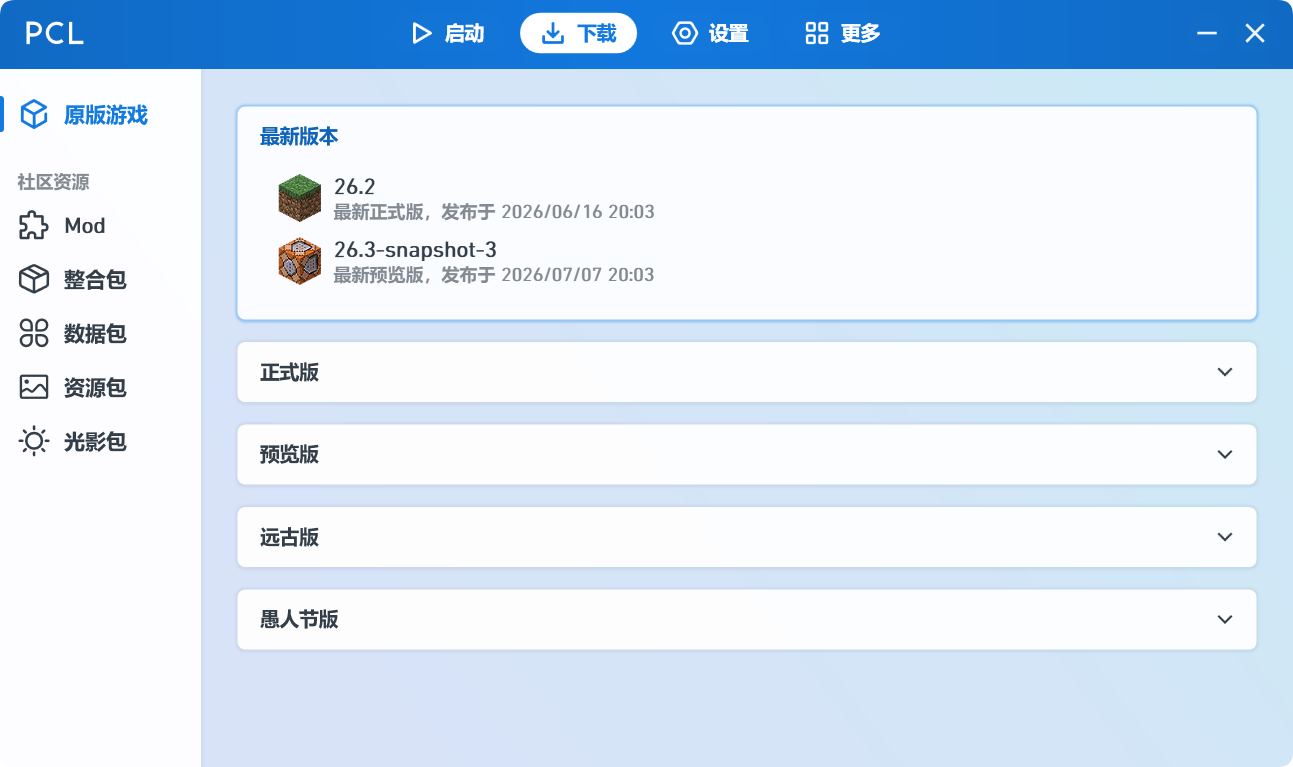Click the puzzle piece icon beside Mod
This screenshot has height=767, width=1293.
tap(34, 226)
